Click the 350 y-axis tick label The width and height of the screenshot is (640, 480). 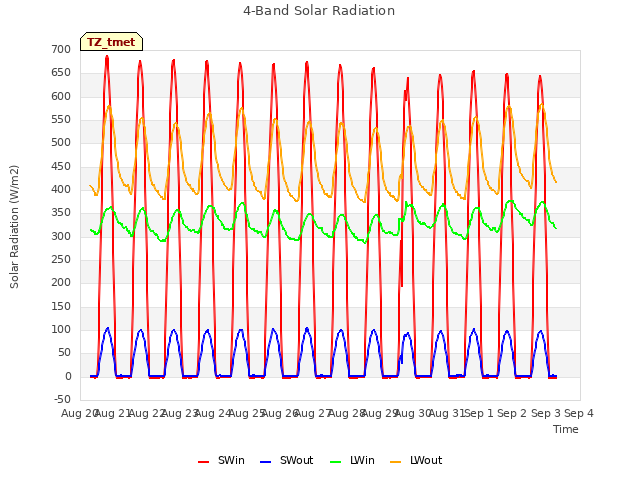(61, 213)
